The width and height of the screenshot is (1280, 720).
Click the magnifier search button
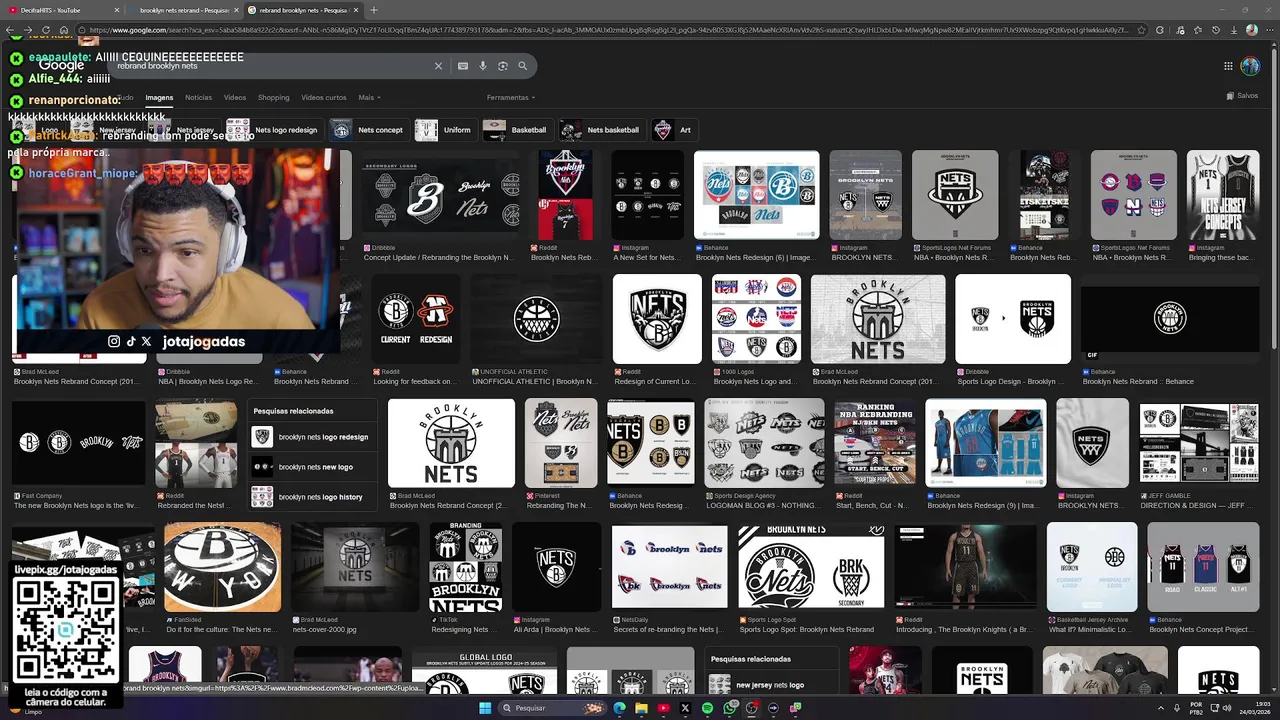(522, 66)
